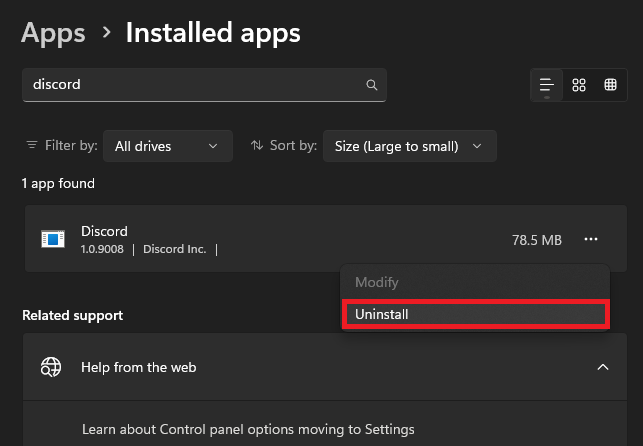Click the 1 app found label
Viewport: 643px width, 446px height.
(x=58, y=183)
